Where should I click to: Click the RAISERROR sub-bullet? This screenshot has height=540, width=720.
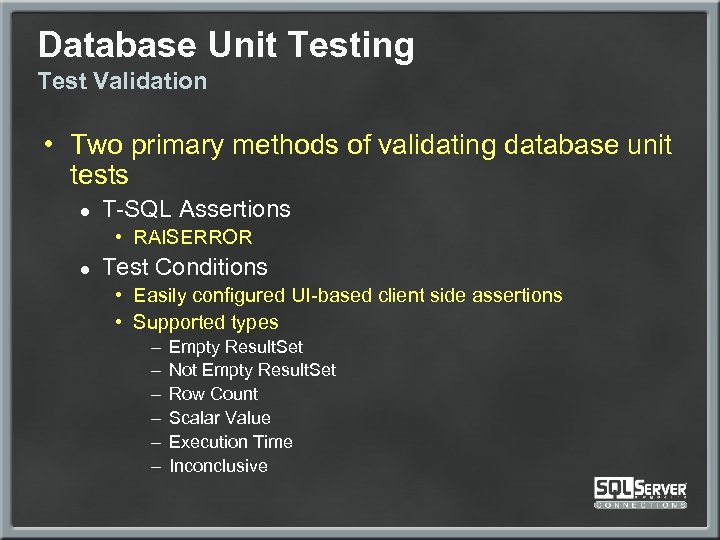tap(192, 237)
